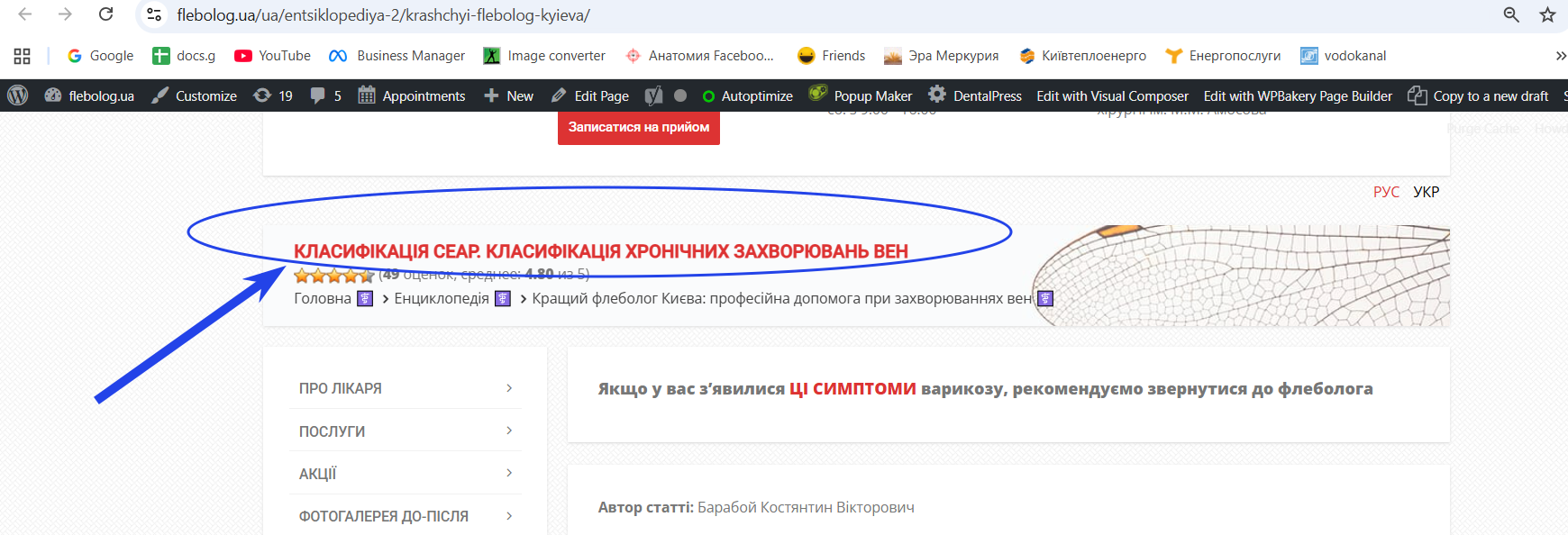Open the Анатомия Faceboo... bookmark

699,56
